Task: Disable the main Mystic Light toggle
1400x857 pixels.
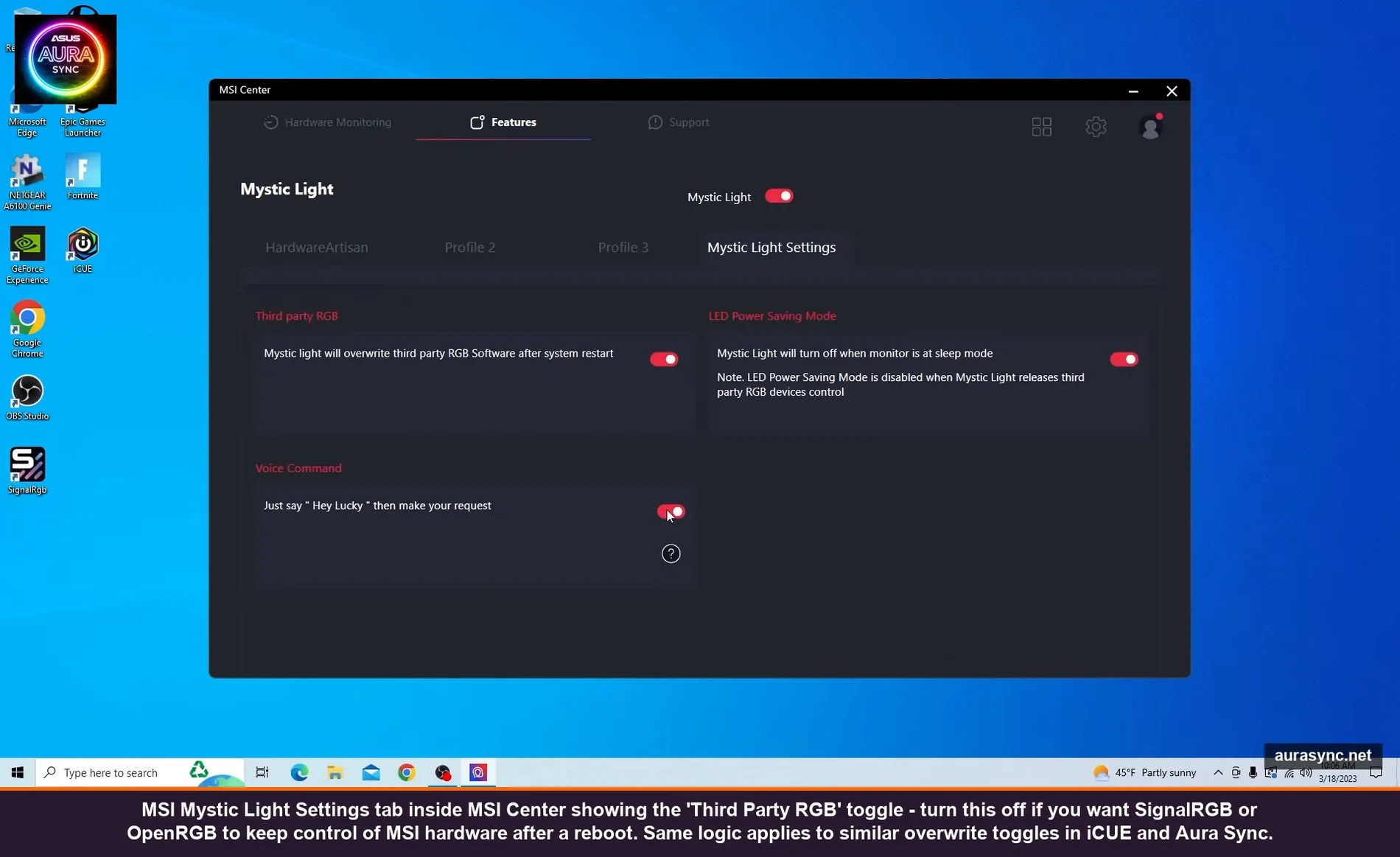Action: [x=779, y=196]
